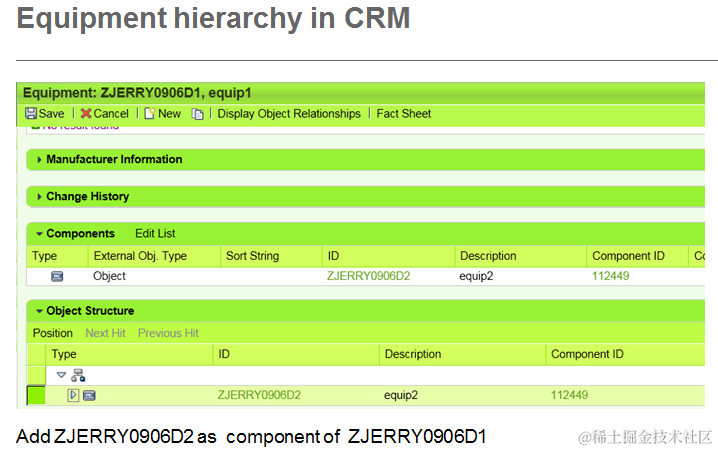Expand the Manufacturer Information section
This screenshot has width=718, height=451.
pyautogui.click(x=39, y=159)
